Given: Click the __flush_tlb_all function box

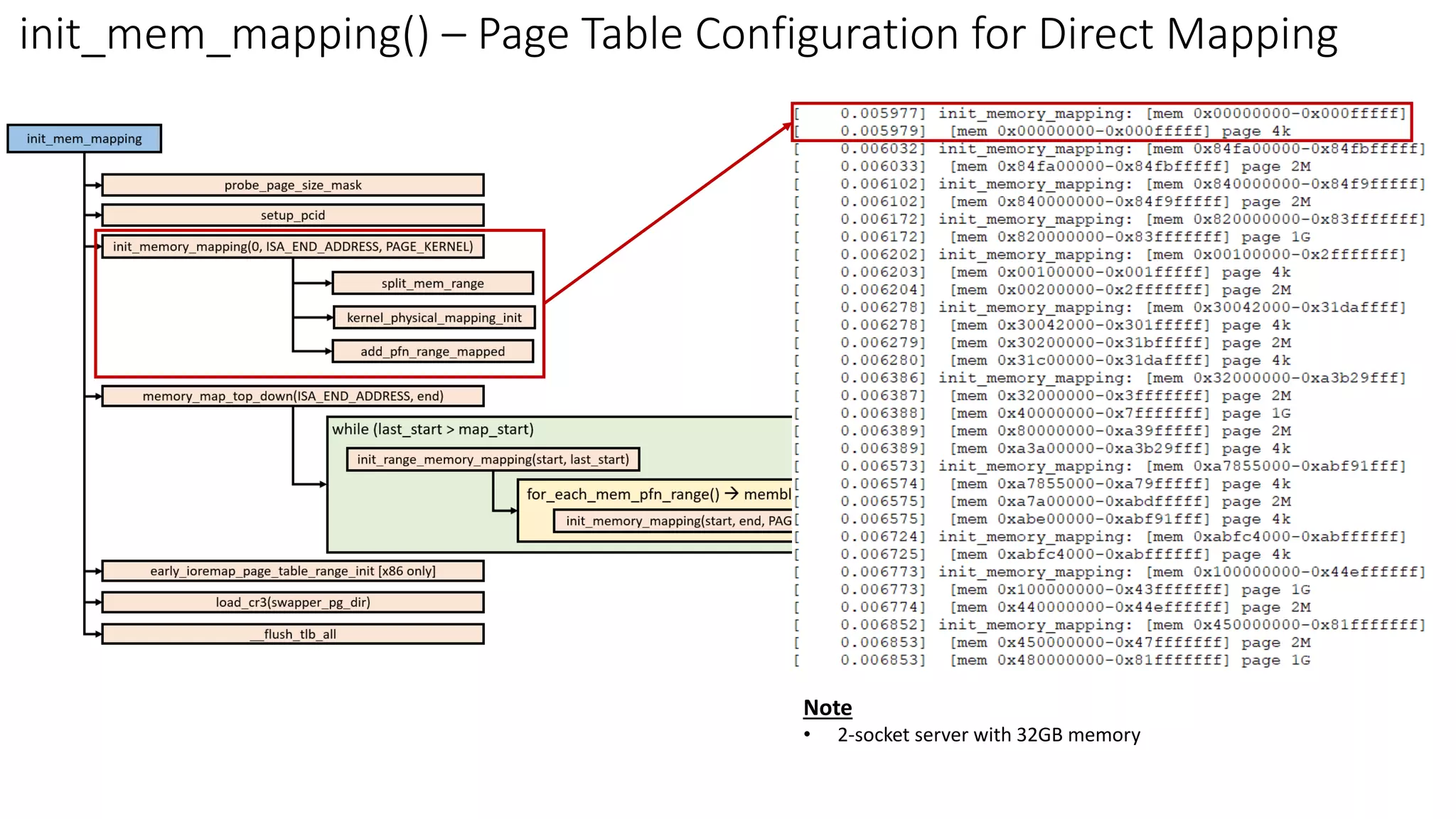Looking at the screenshot, I should 292,634.
